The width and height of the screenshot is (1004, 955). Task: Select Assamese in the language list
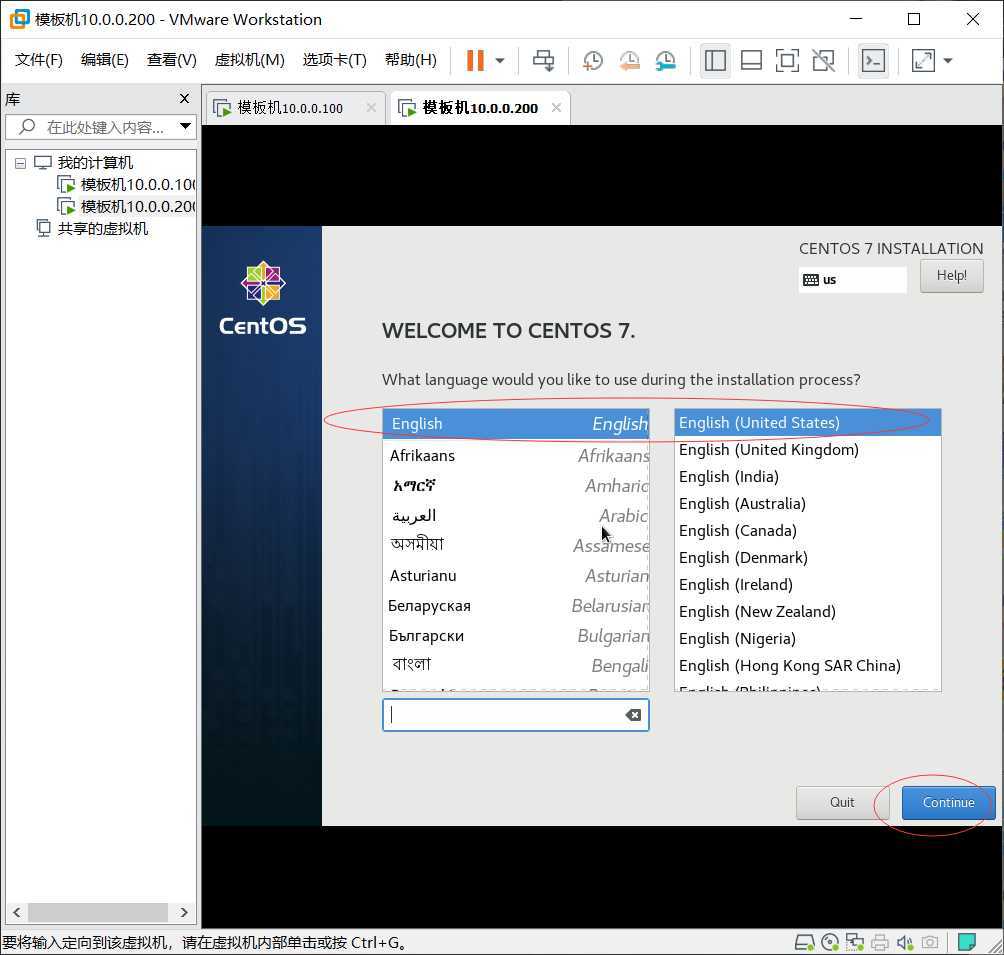click(516, 546)
